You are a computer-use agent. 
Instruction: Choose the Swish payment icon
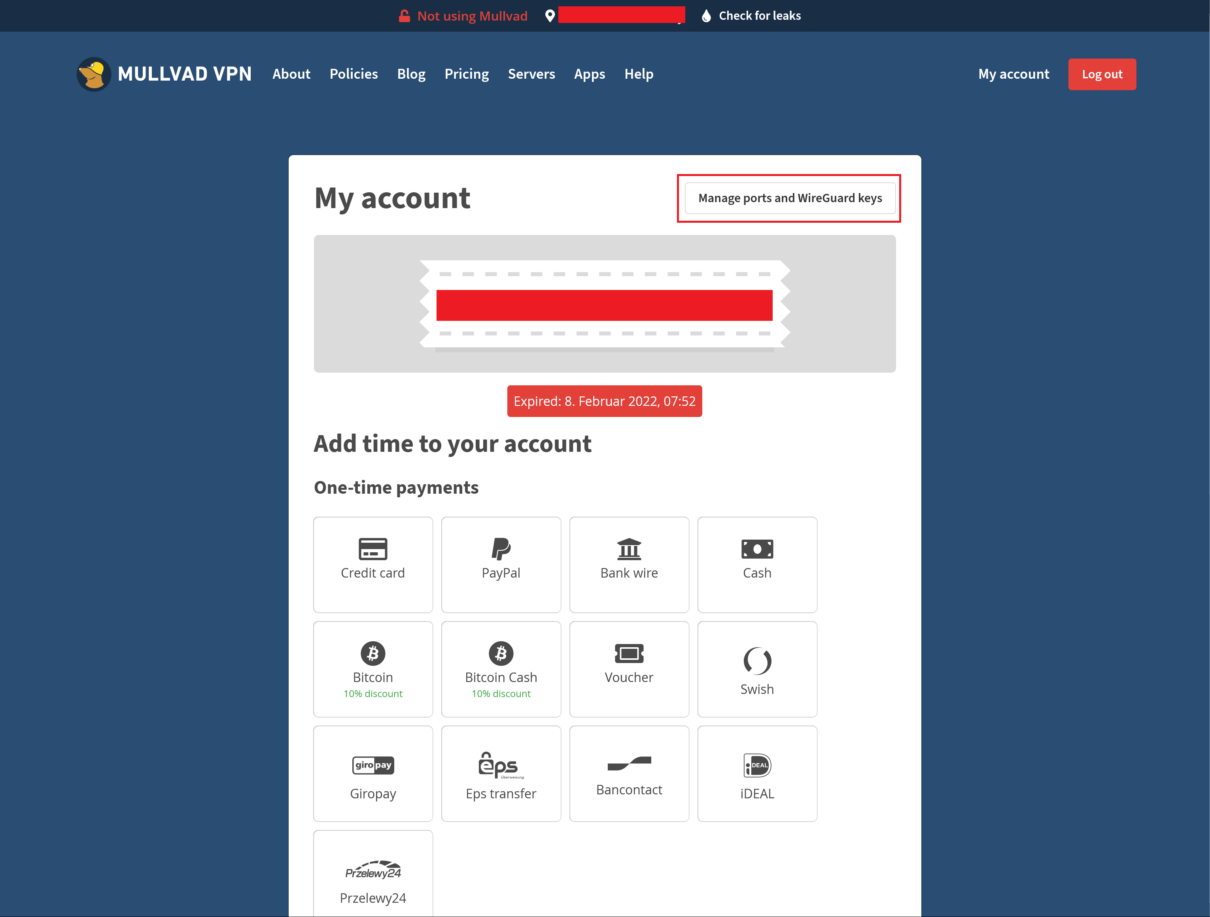pos(757,660)
